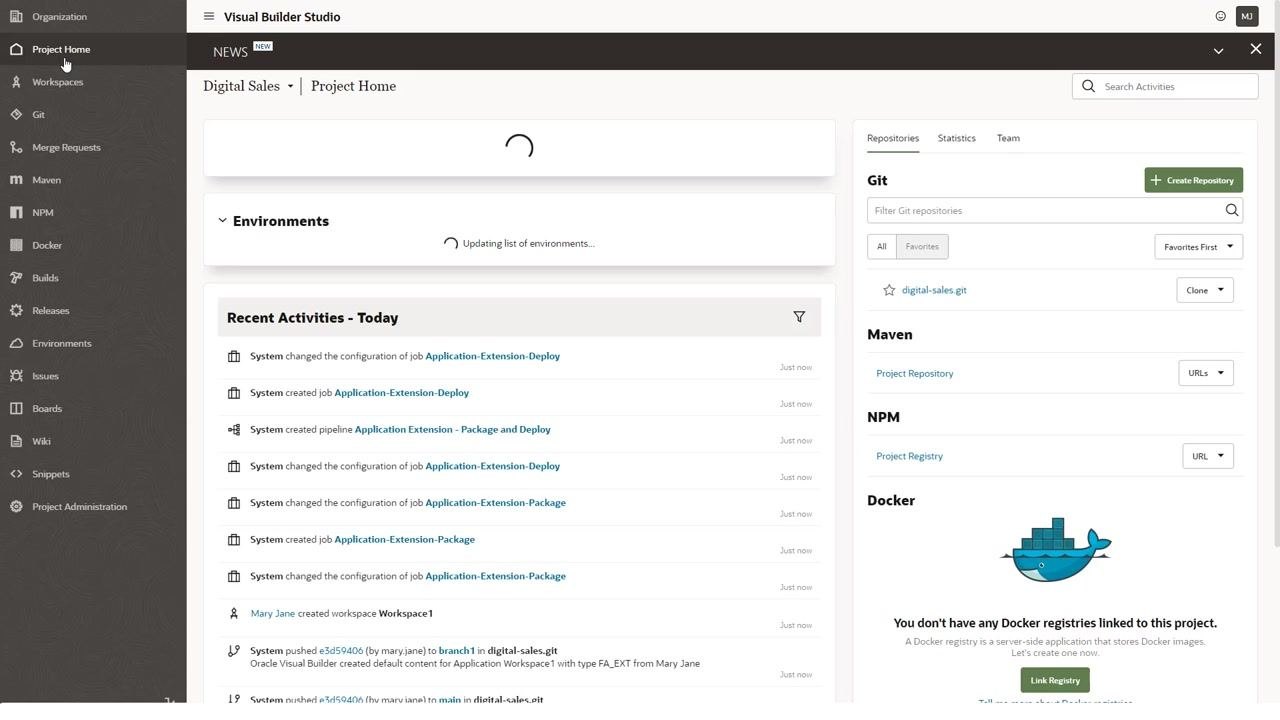This screenshot has height=720, width=1280.
Task: Switch to the Statistics tab
Action: tap(957, 138)
